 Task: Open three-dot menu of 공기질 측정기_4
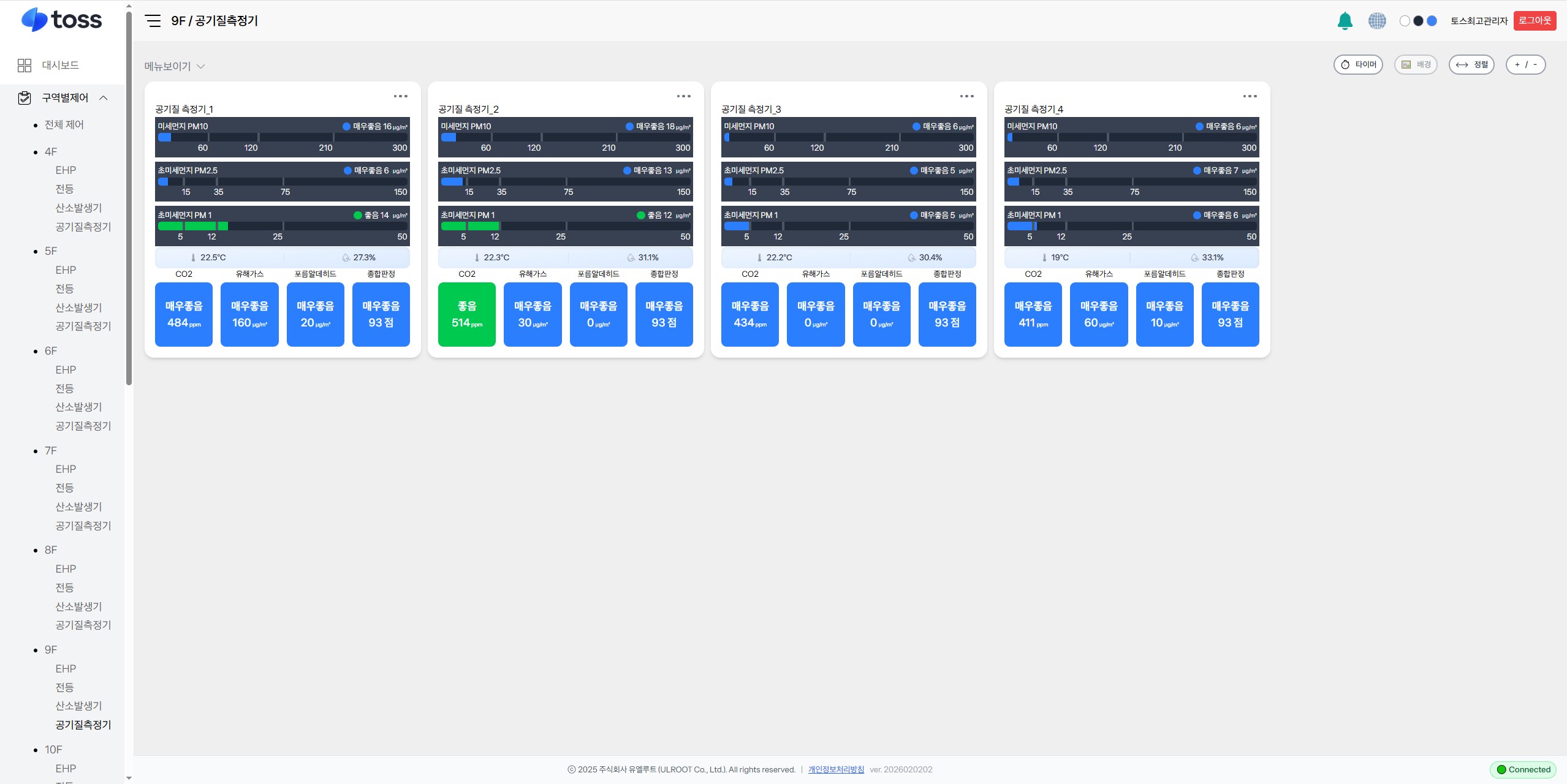tap(1250, 96)
